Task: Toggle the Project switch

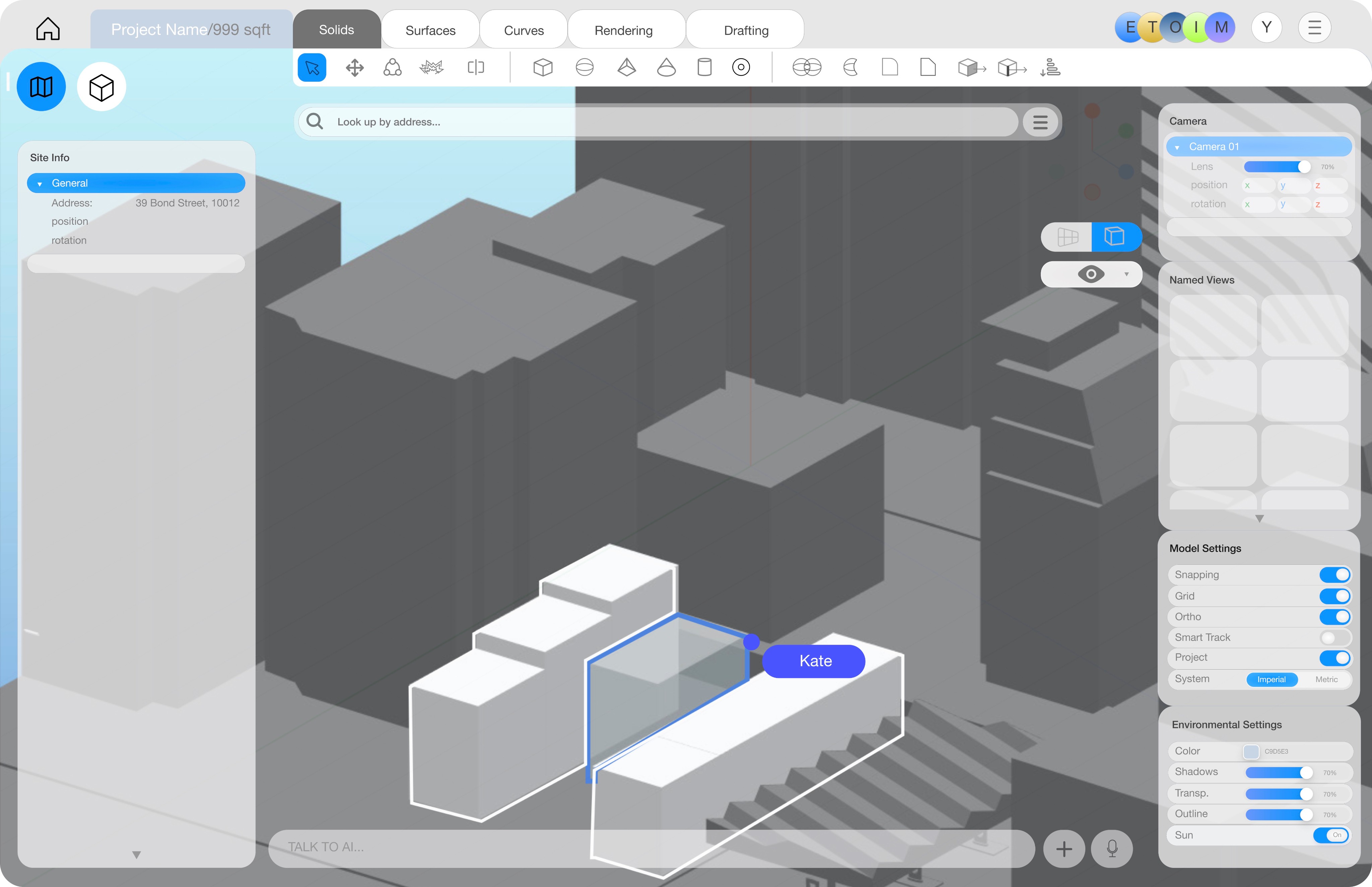Action: (x=1334, y=658)
